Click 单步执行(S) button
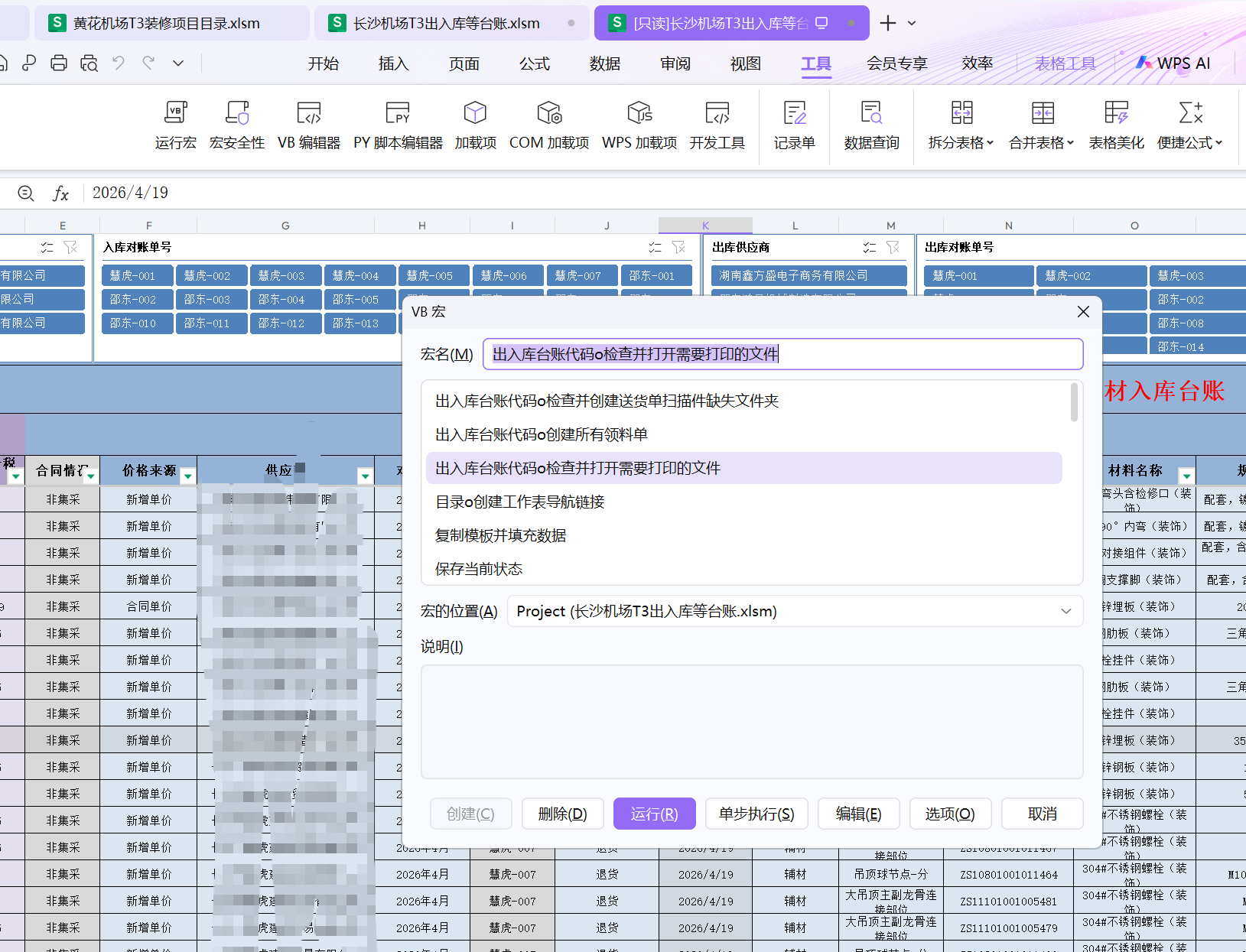 (756, 814)
